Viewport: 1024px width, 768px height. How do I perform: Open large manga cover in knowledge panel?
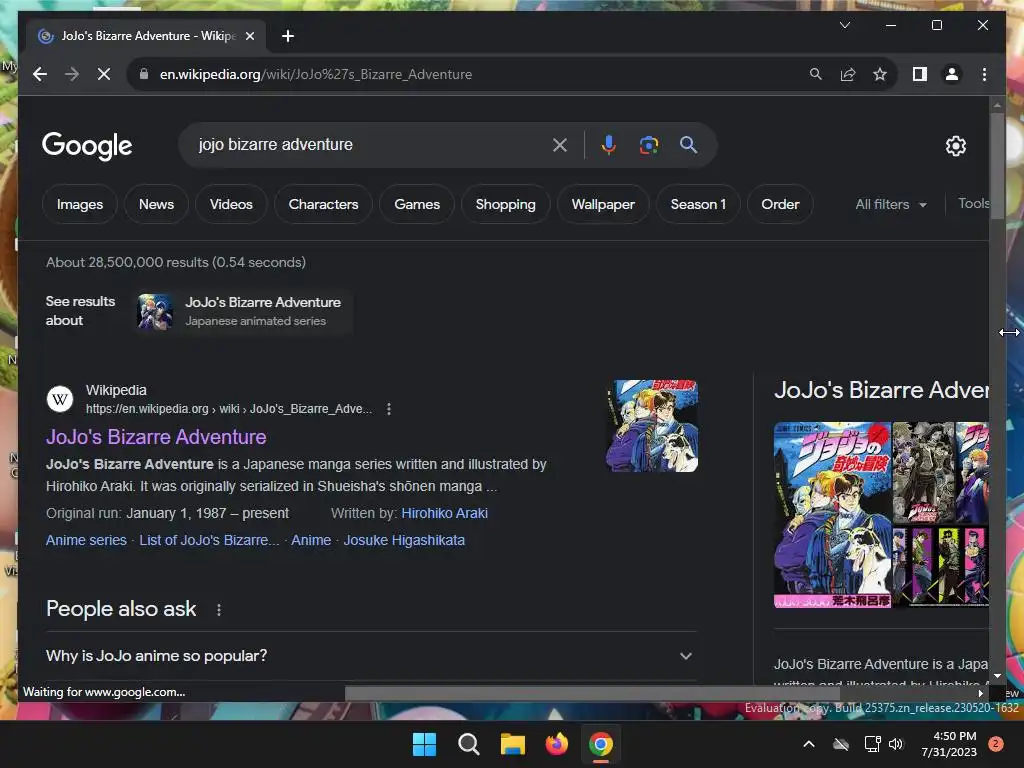tap(832, 515)
